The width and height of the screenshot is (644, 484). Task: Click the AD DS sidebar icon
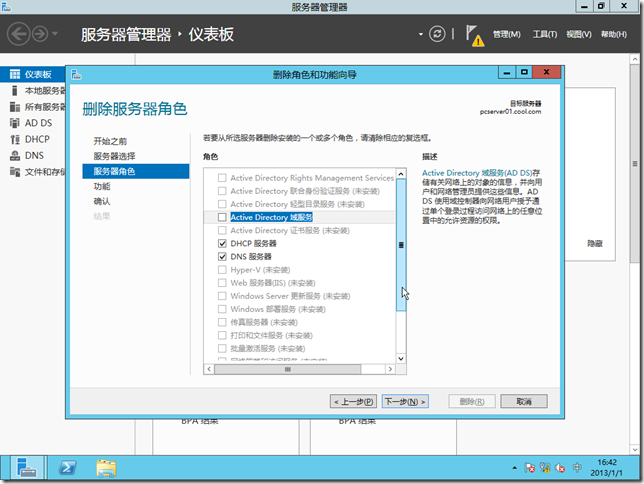[15, 123]
